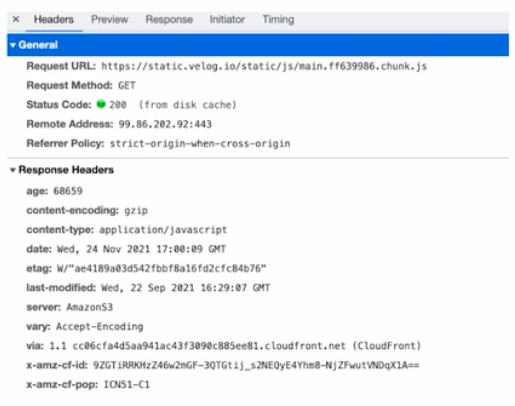Click the content-type application/javascript value
Screen dimensions: 515x406
pyautogui.click(x=163, y=230)
